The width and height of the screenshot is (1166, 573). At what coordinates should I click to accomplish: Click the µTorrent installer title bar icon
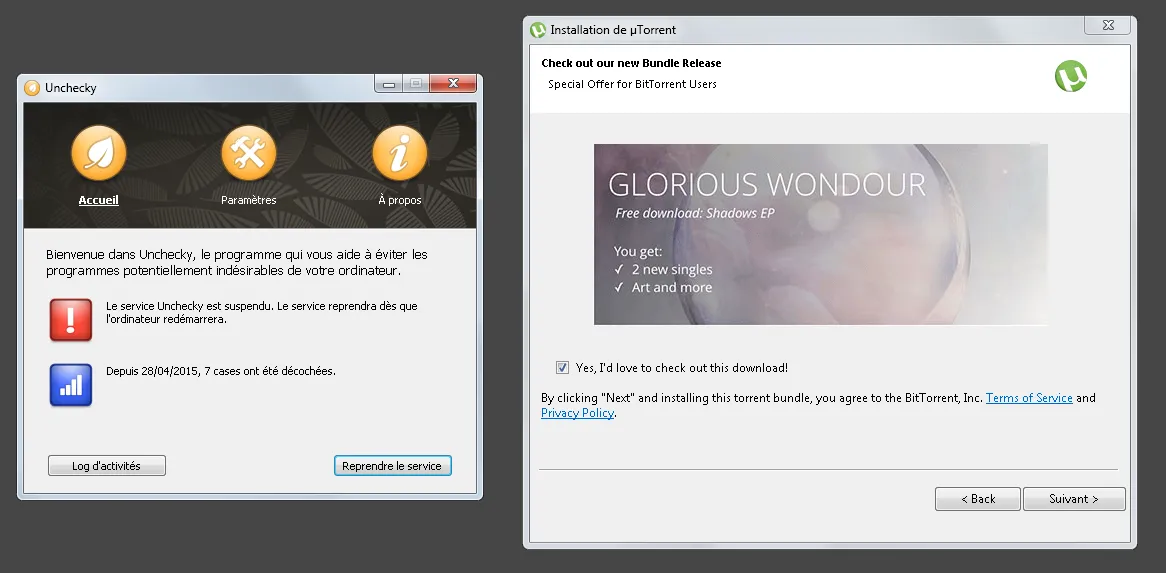point(538,30)
